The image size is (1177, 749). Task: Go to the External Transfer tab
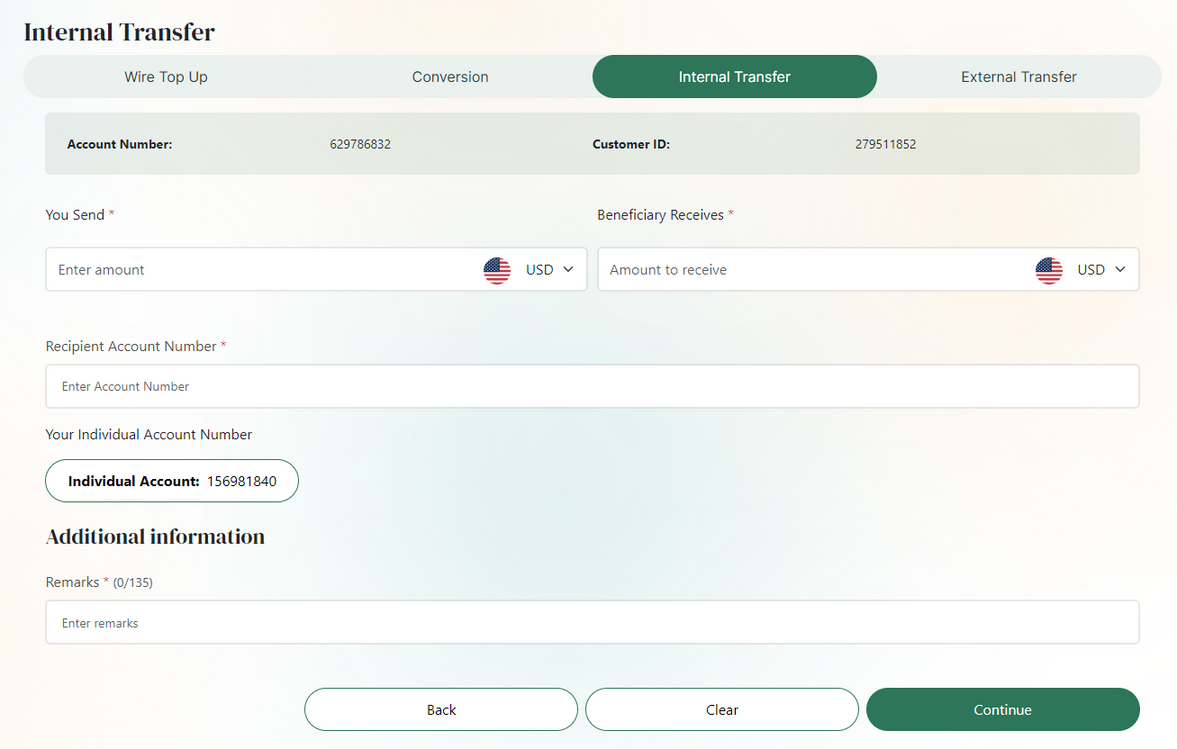coord(1018,77)
